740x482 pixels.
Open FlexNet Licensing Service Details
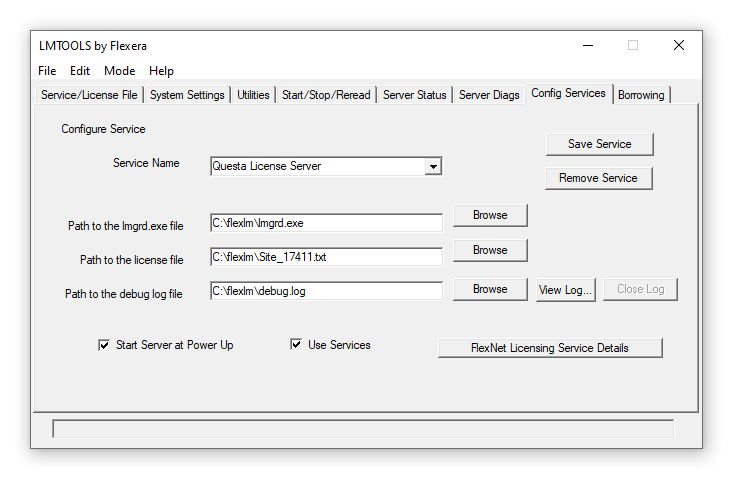[x=550, y=348]
